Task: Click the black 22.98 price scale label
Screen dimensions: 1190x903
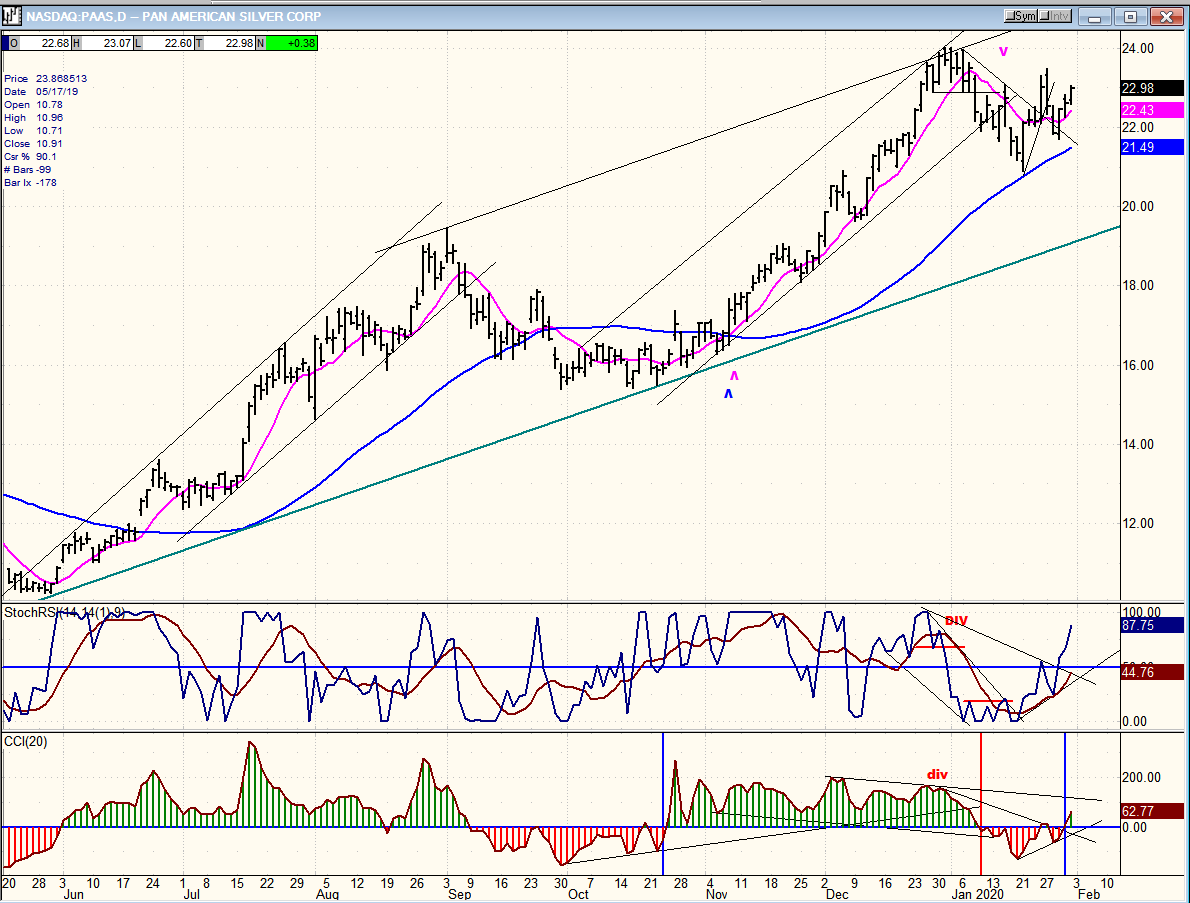Action: (x=1151, y=88)
